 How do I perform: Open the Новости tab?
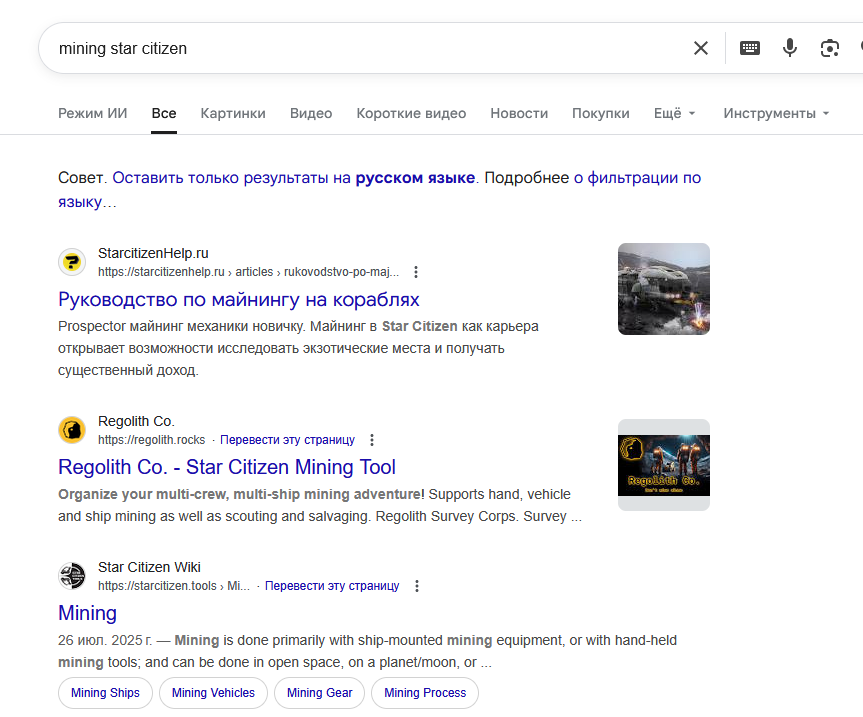point(519,113)
